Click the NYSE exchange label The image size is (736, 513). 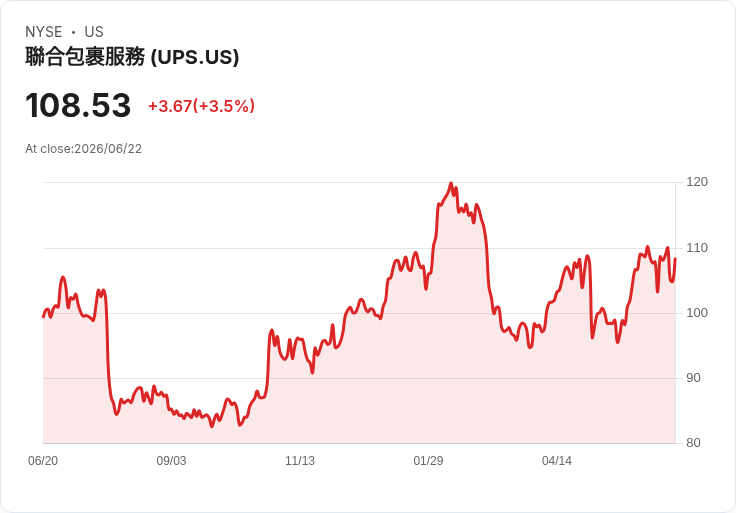pyautogui.click(x=44, y=32)
